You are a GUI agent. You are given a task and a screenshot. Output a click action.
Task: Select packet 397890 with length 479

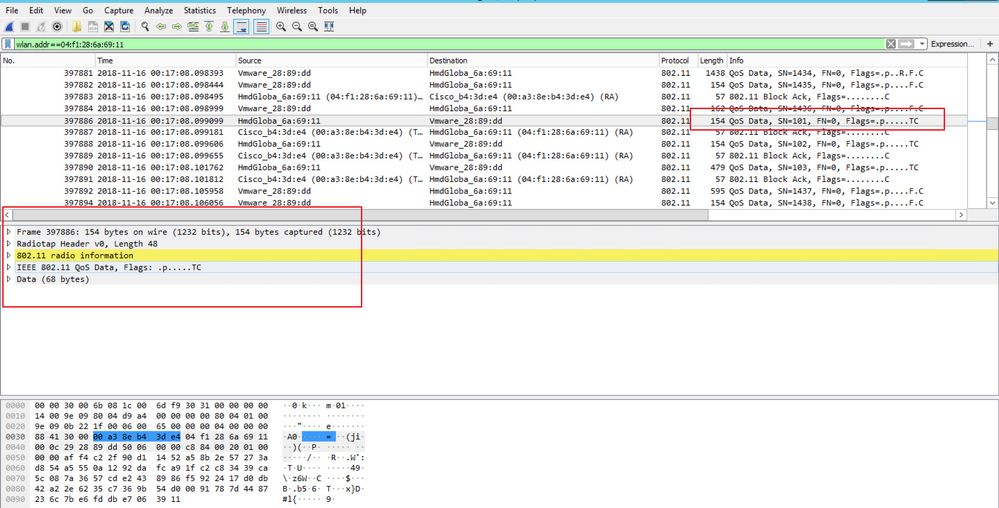click(484, 168)
